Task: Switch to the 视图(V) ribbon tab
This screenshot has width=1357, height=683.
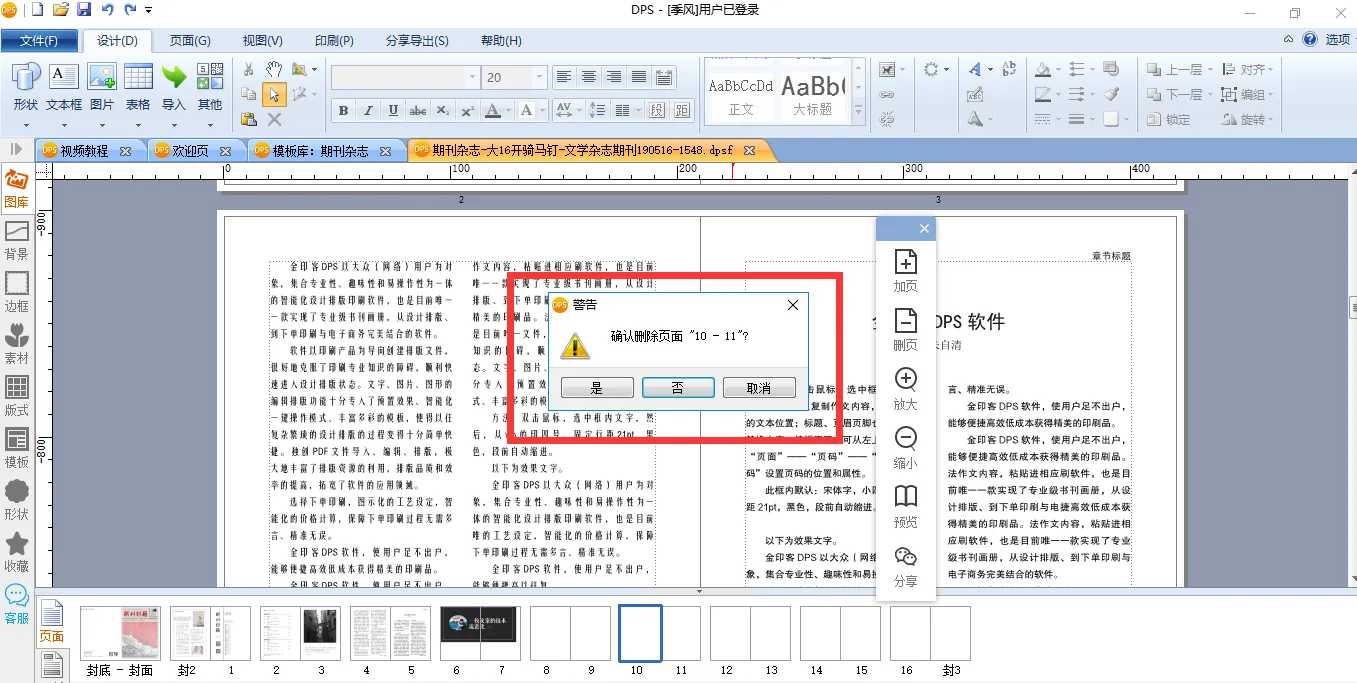Action: click(x=262, y=41)
